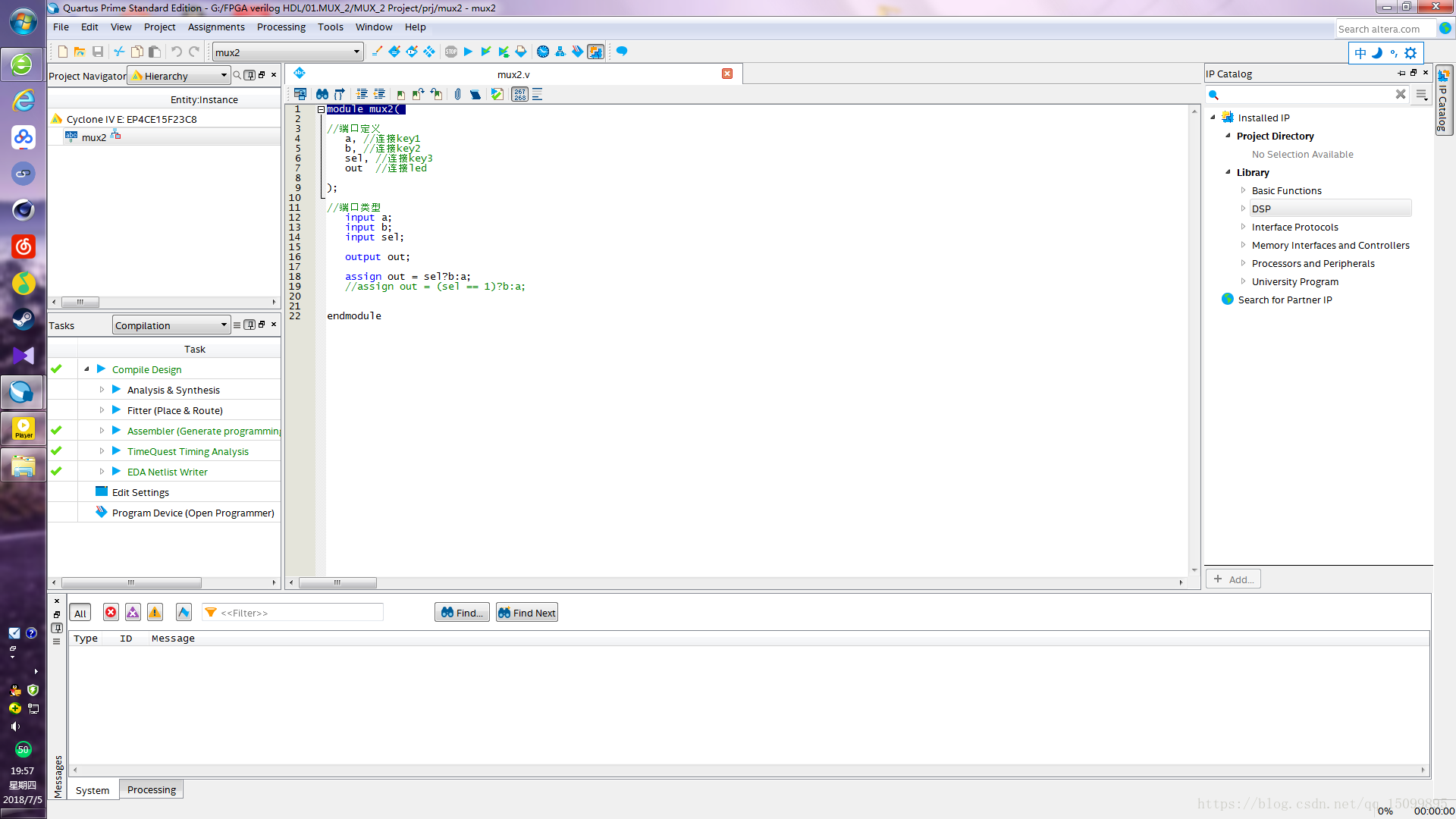
Task: Save the current file via toolbar
Action: 98,52
